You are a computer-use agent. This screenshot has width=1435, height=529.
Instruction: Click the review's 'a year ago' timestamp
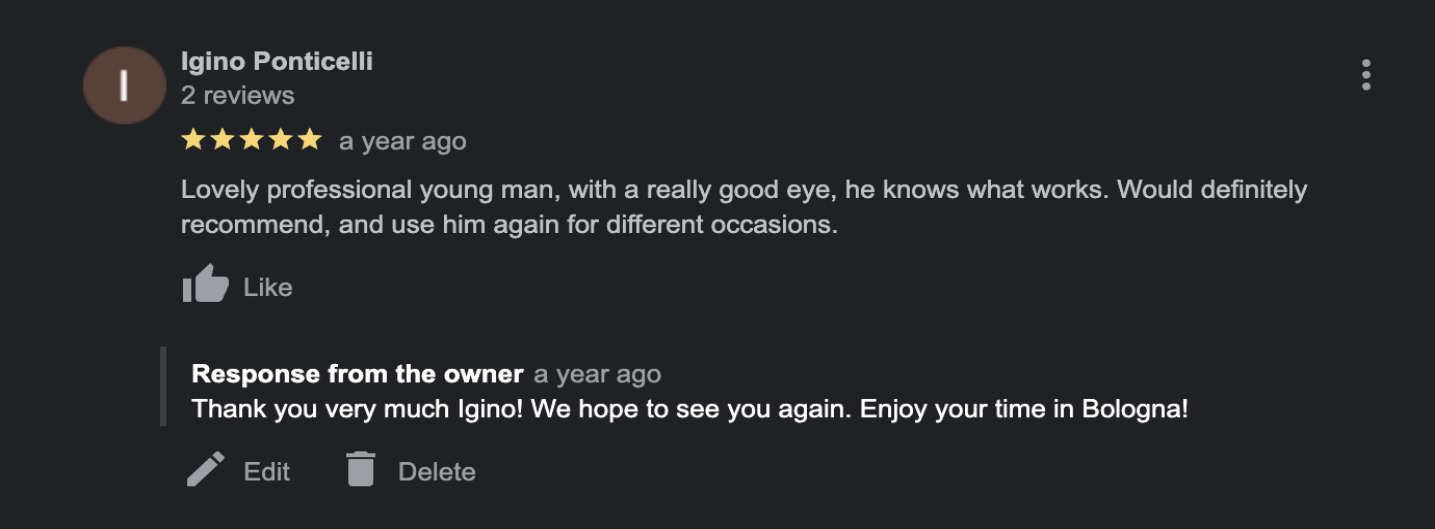click(x=403, y=142)
